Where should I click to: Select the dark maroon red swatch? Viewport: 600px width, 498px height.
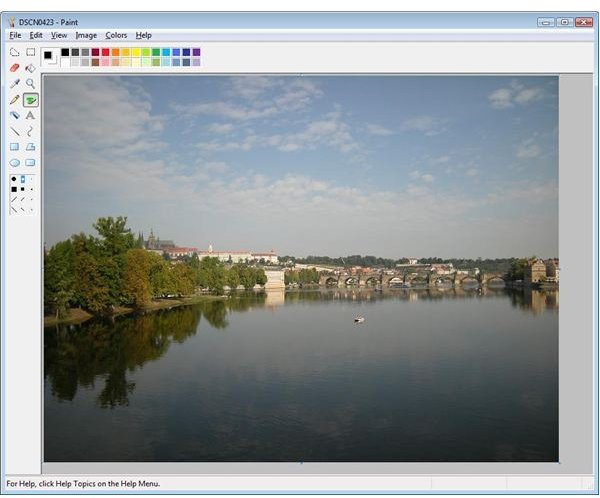pyautogui.click(x=95, y=52)
